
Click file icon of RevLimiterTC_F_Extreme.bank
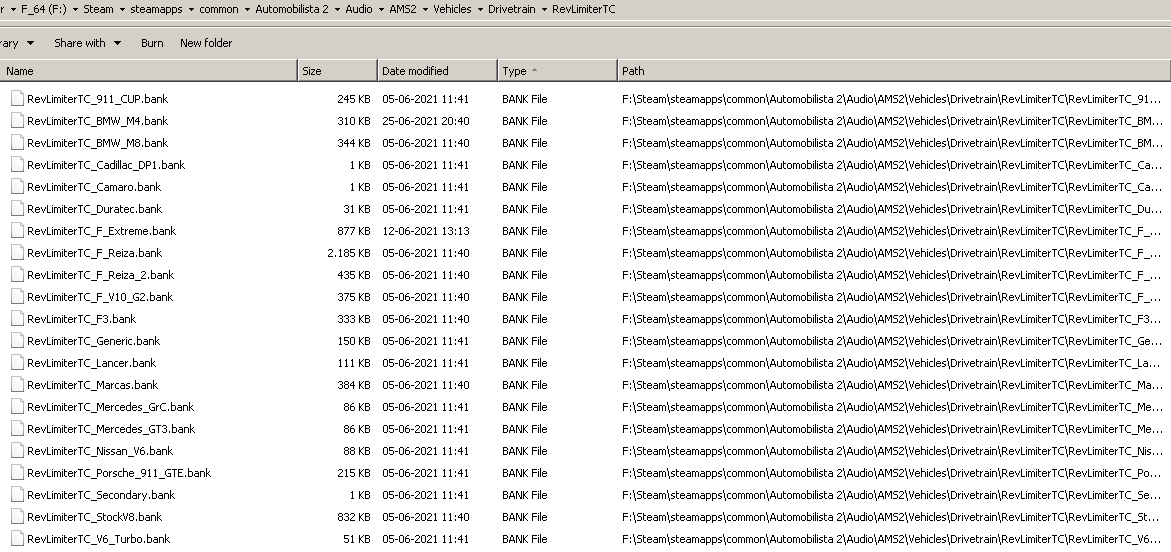[x=17, y=231]
